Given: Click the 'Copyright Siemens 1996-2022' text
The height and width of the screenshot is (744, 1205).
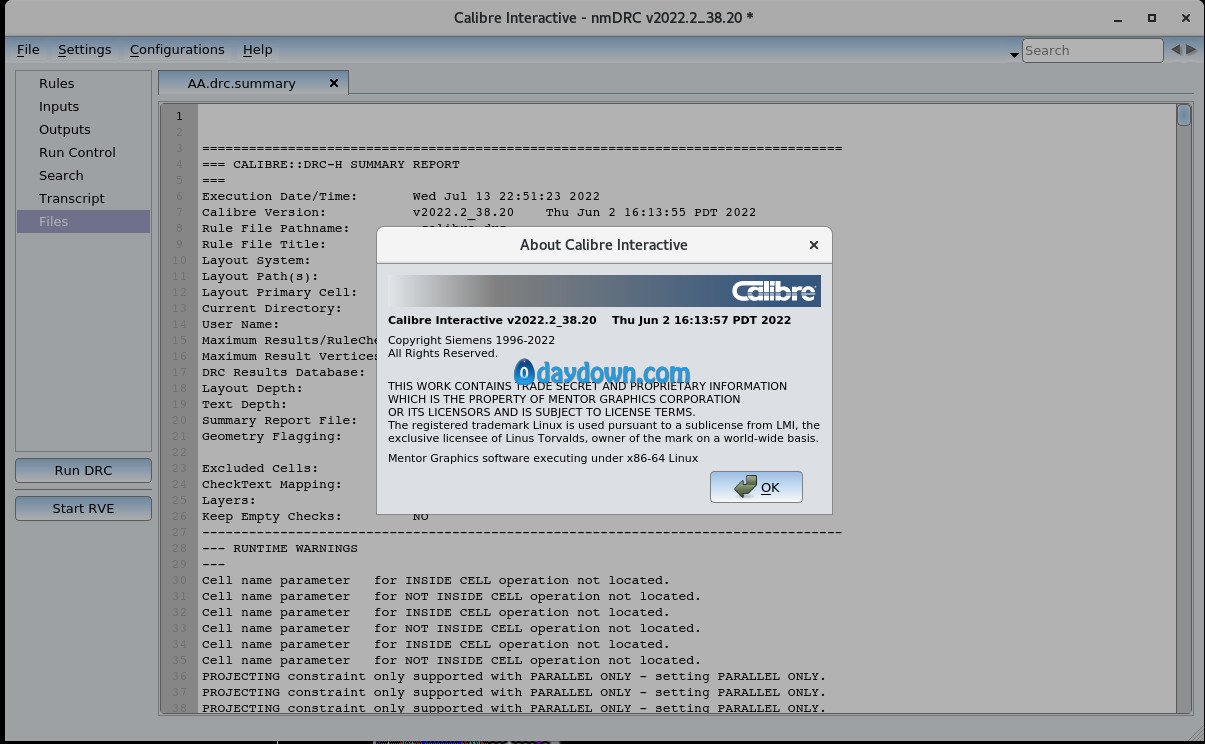Looking at the screenshot, I should [x=471, y=340].
